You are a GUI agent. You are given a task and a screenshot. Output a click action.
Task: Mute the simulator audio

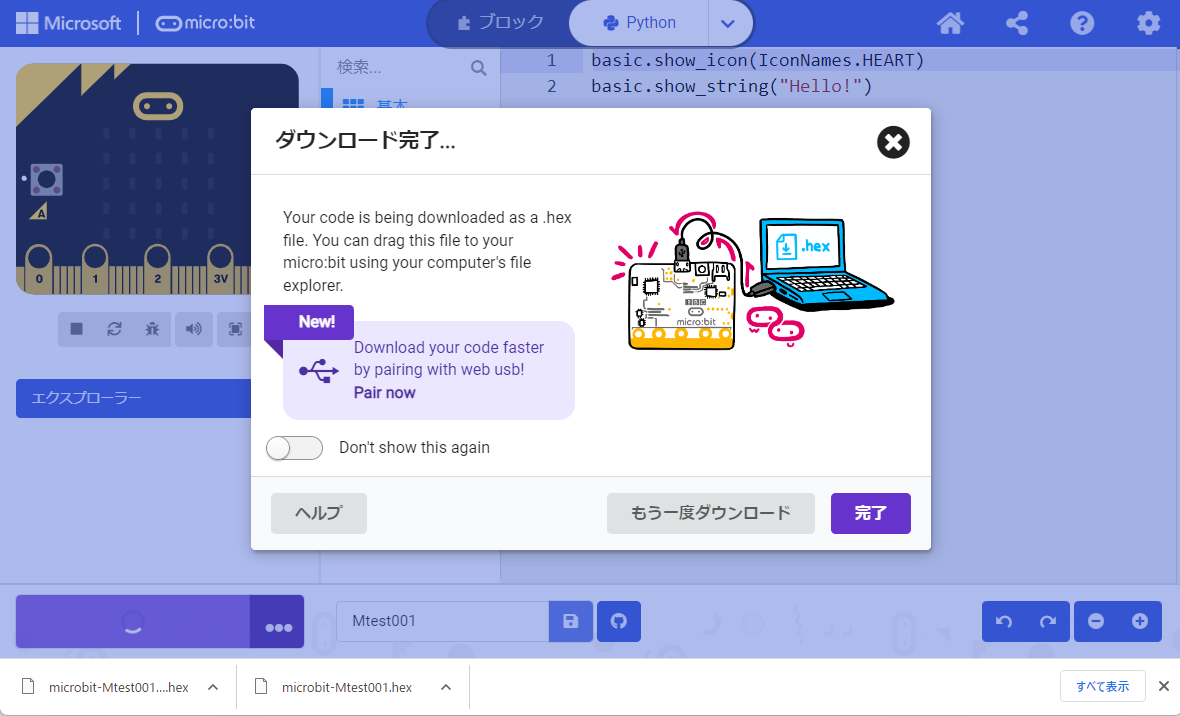(193, 329)
